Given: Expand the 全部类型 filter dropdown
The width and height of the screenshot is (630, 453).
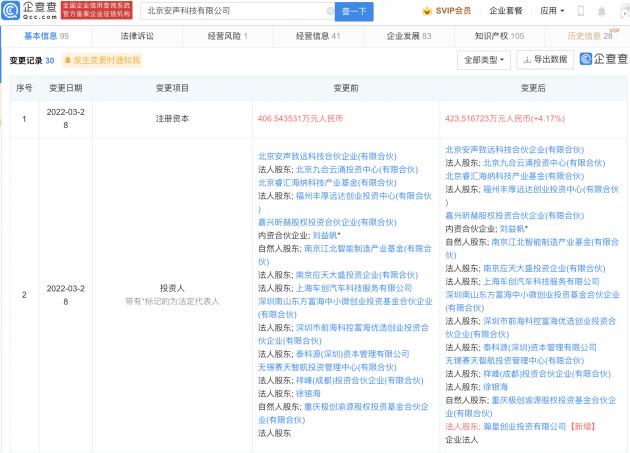Looking at the screenshot, I should click(484, 60).
